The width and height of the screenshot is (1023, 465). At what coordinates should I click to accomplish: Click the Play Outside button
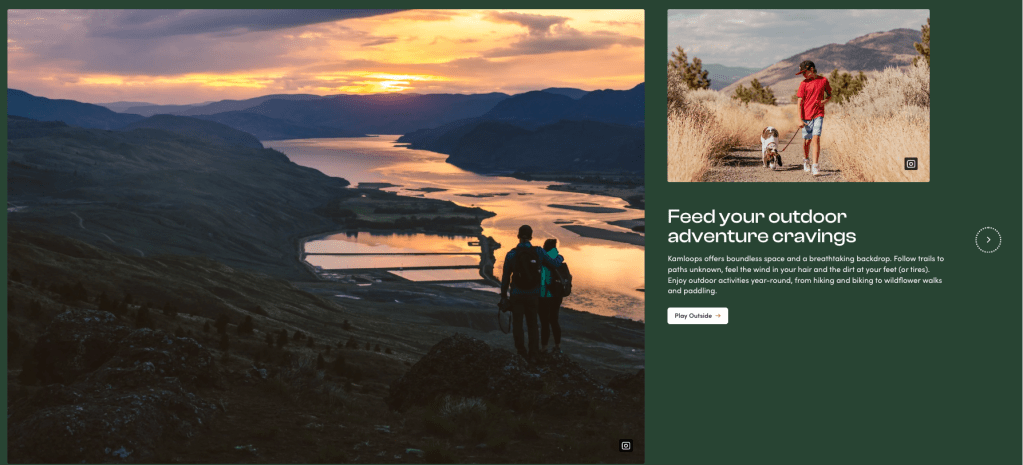[697, 316]
